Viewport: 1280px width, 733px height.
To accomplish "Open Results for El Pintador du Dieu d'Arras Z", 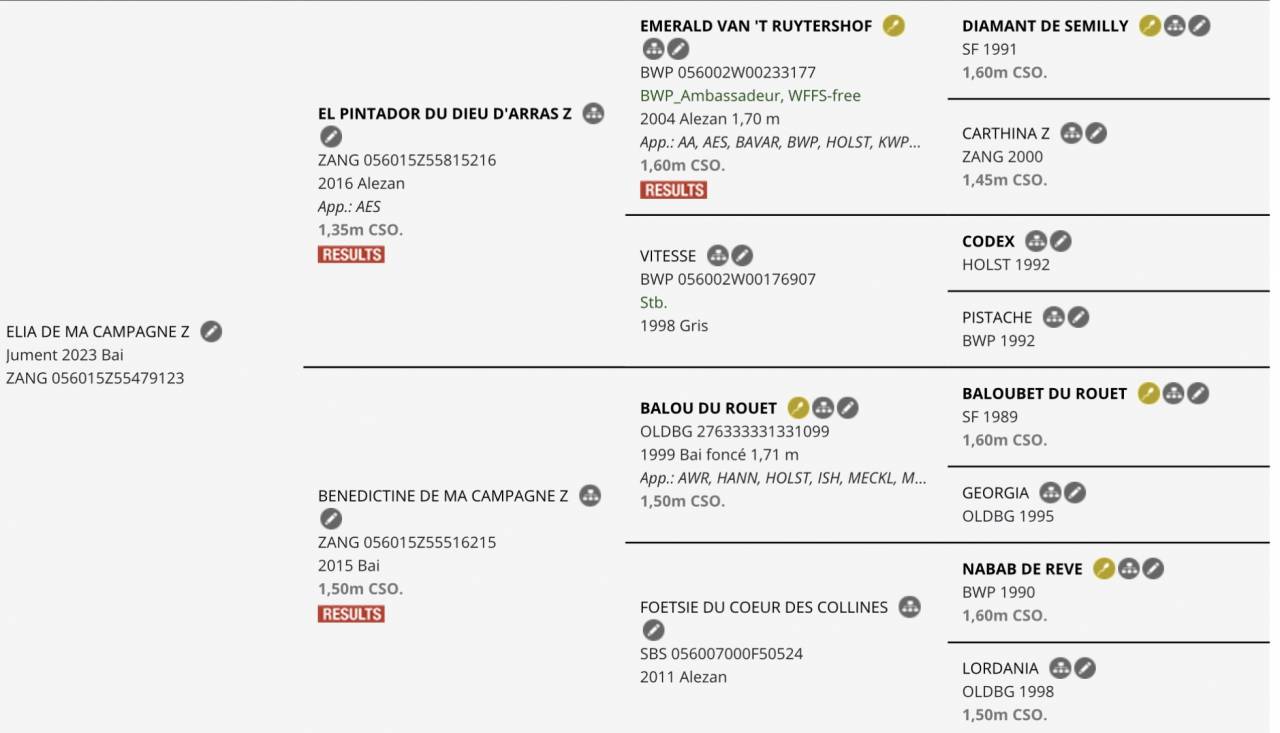I will coord(351,255).
